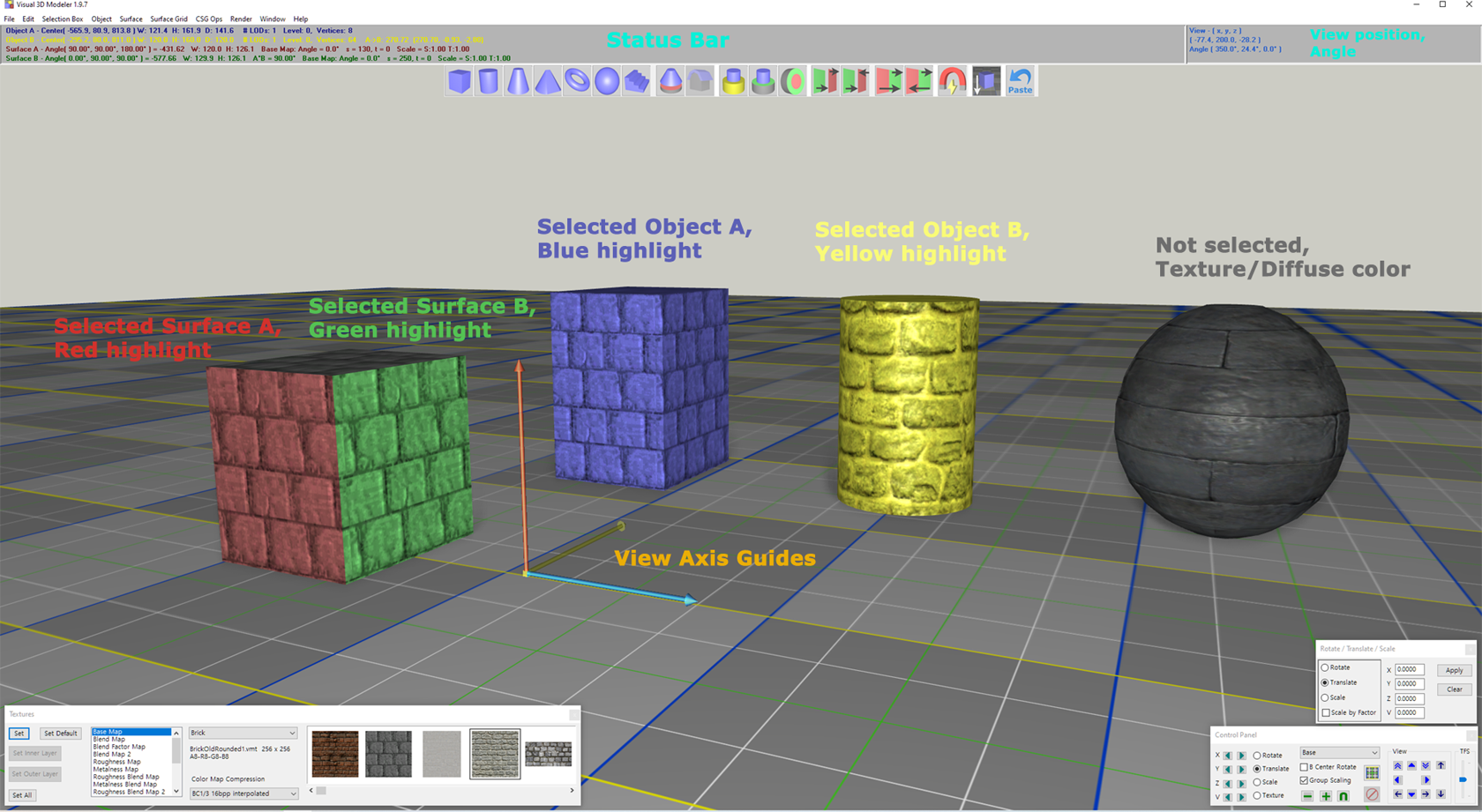
Task: Select the cube primitive tool in toolbar
Action: coord(459,81)
